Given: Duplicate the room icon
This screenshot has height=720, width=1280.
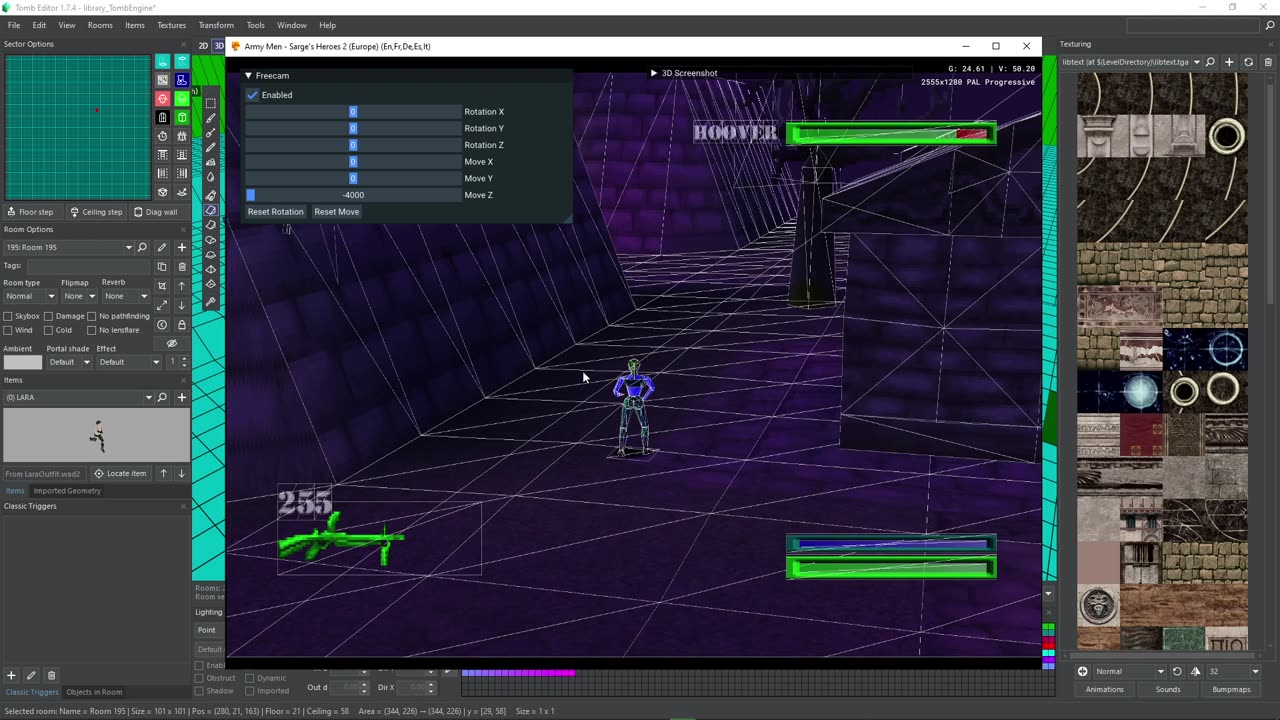Looking at the screenshot, I should (162, 267).
